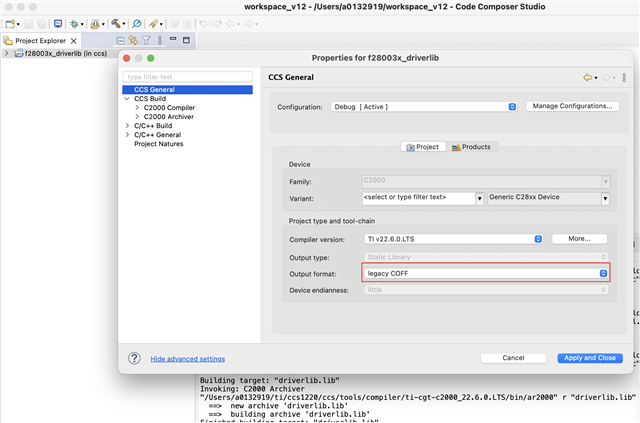Open Project Explorer filter funnel icon
The width and height of the screenshot is (640, 423).
point(146,40)
